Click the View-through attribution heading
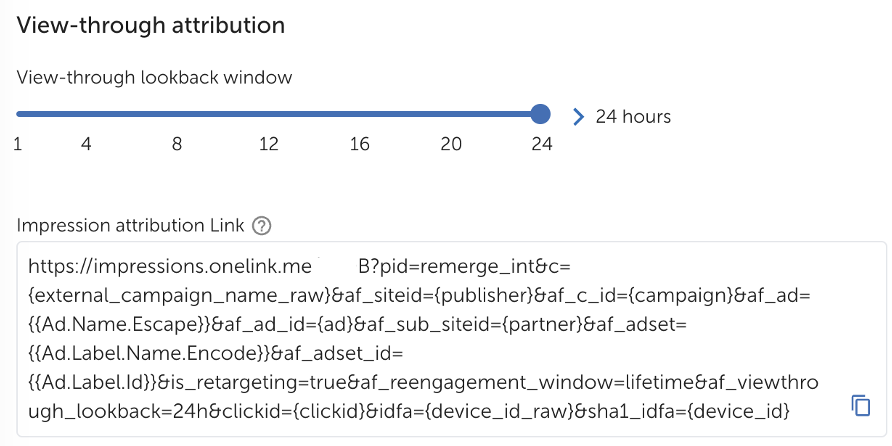 [x=151, y=26]
